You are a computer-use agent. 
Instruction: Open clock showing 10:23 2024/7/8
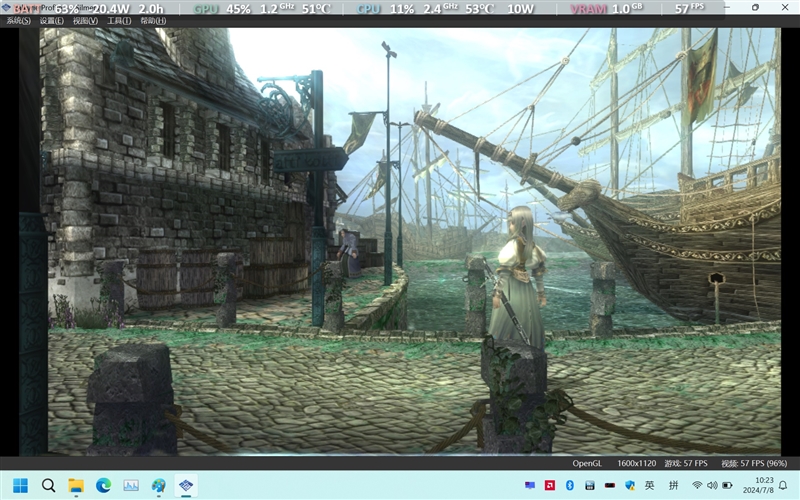[758, 485]
